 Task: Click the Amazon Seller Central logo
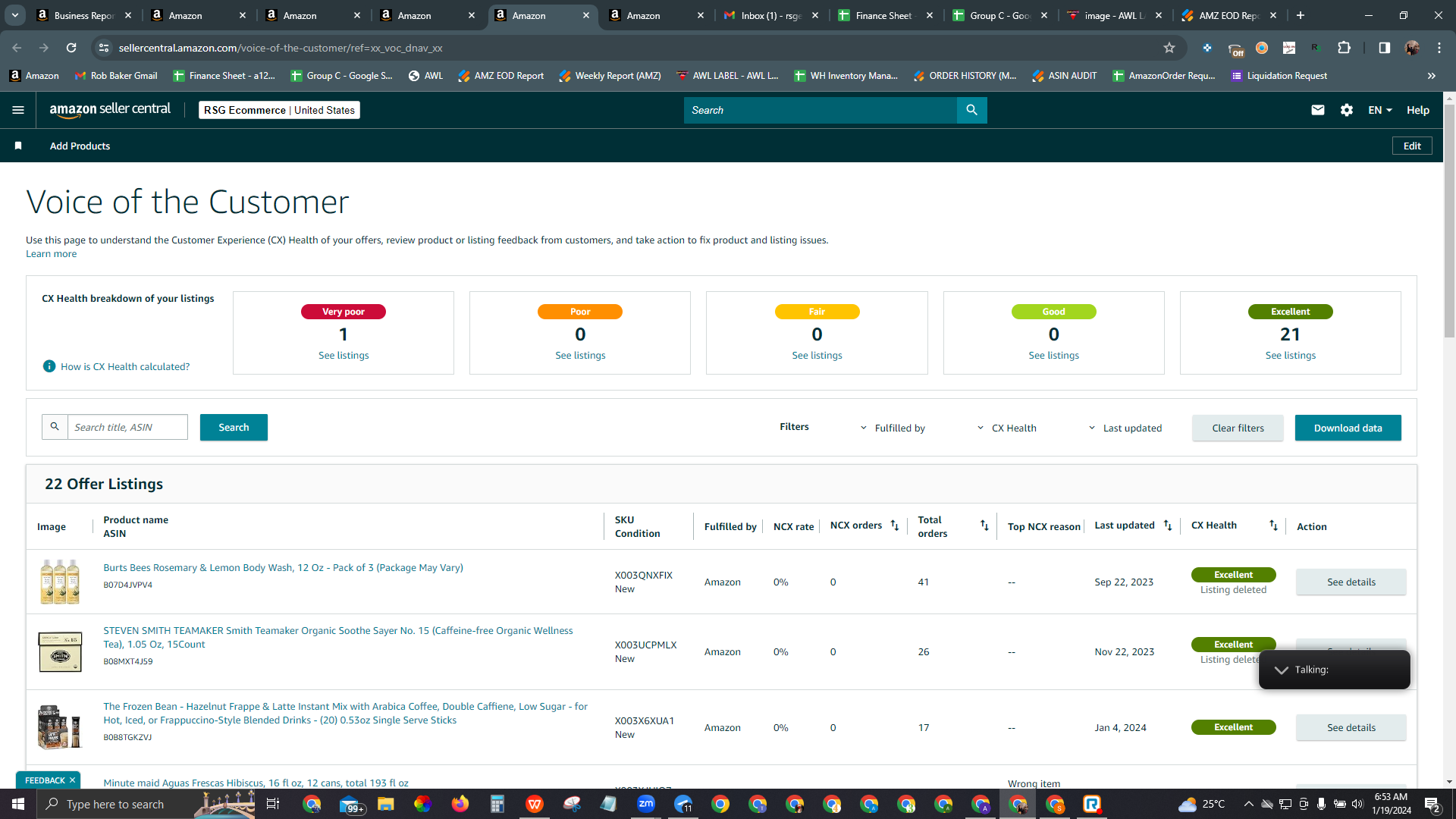pyautogui.click(x=110, y=109)
